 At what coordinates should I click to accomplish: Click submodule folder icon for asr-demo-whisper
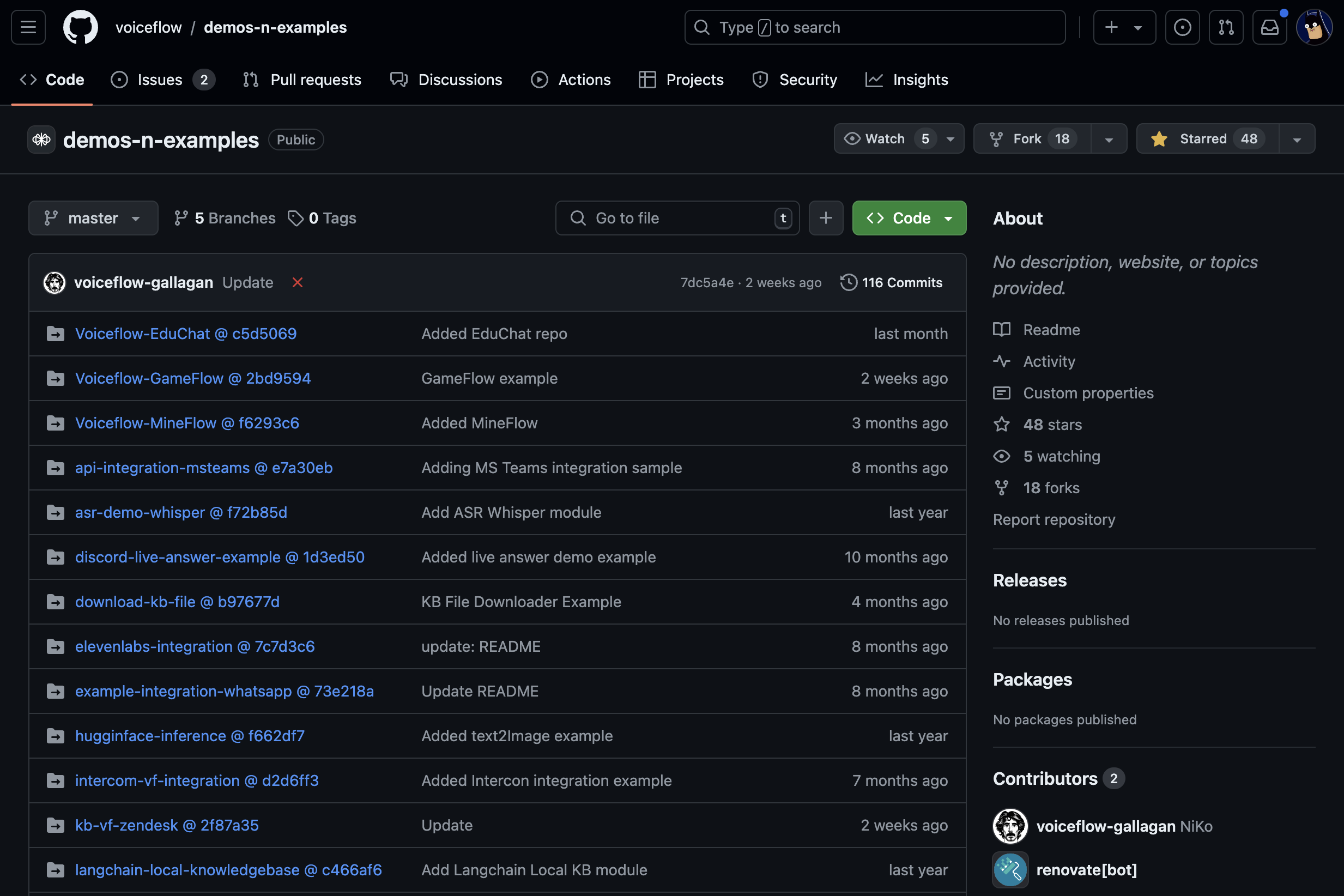click(x=56, y=512)
